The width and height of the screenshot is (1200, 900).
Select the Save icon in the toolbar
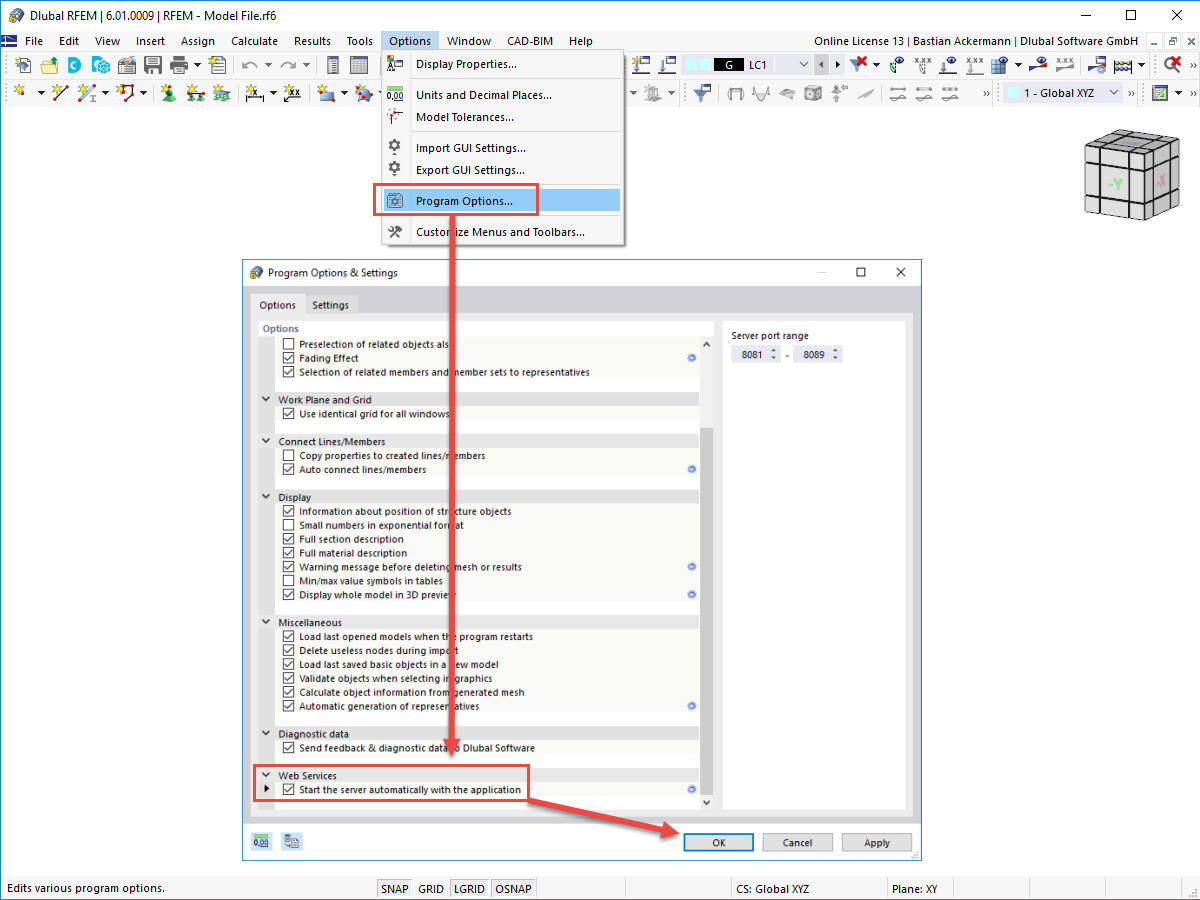152,64
